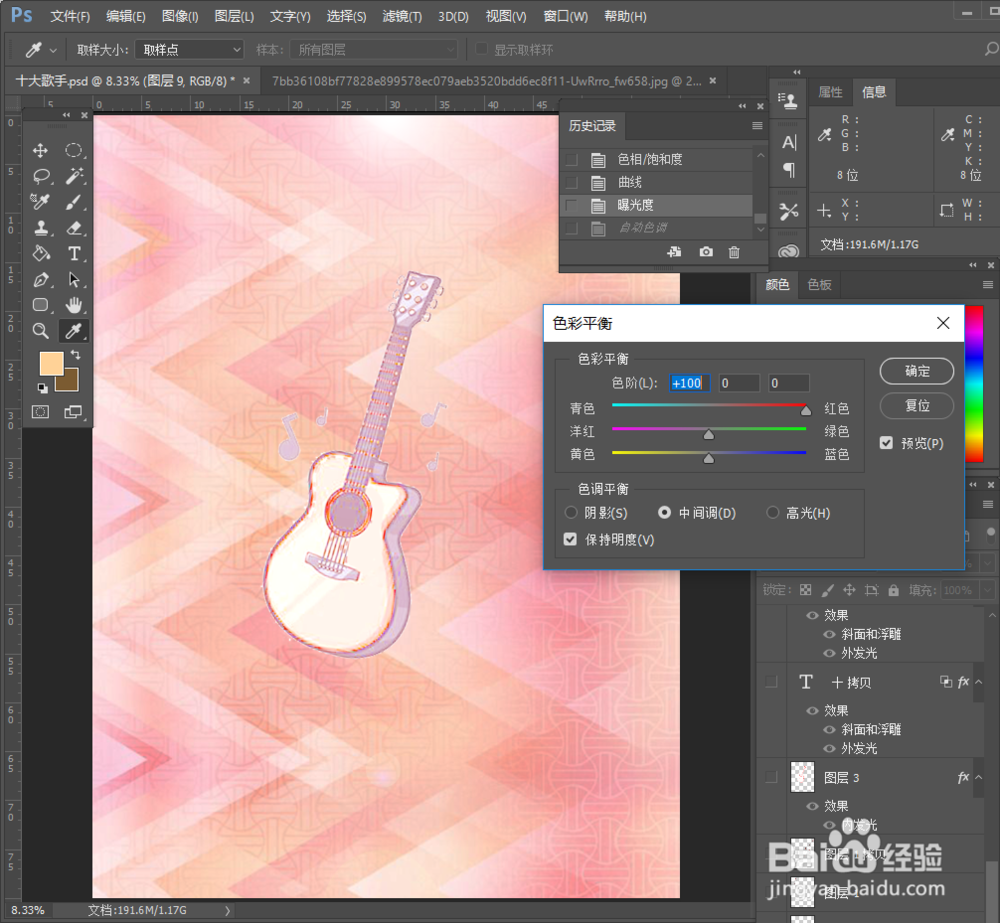Viewport: 1000px width, 923px height.
Task: Toggle Preserve Luminosity checkbox
Action: click(x=570, y=539)
